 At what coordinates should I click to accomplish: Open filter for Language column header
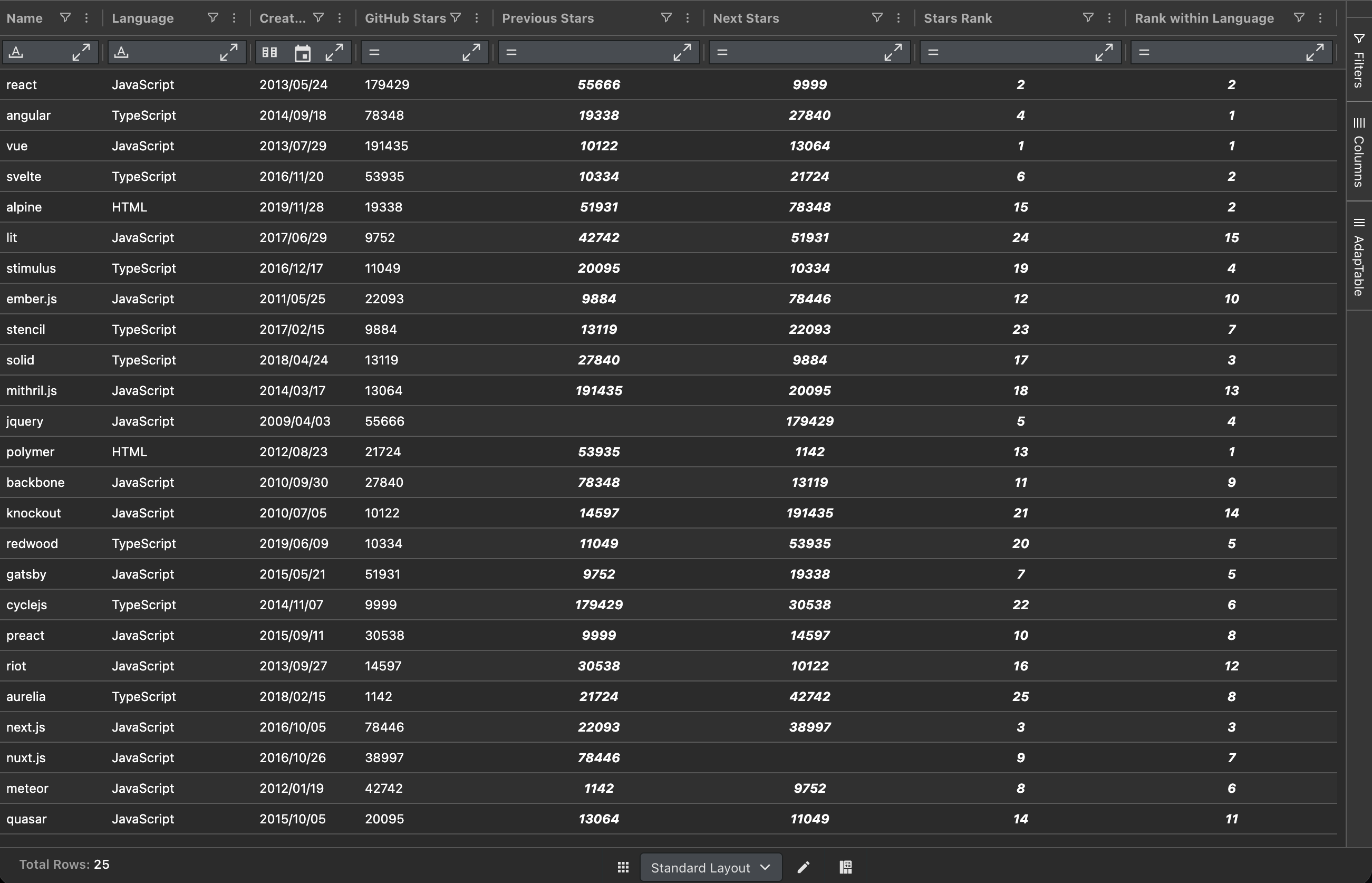(212, 18)
